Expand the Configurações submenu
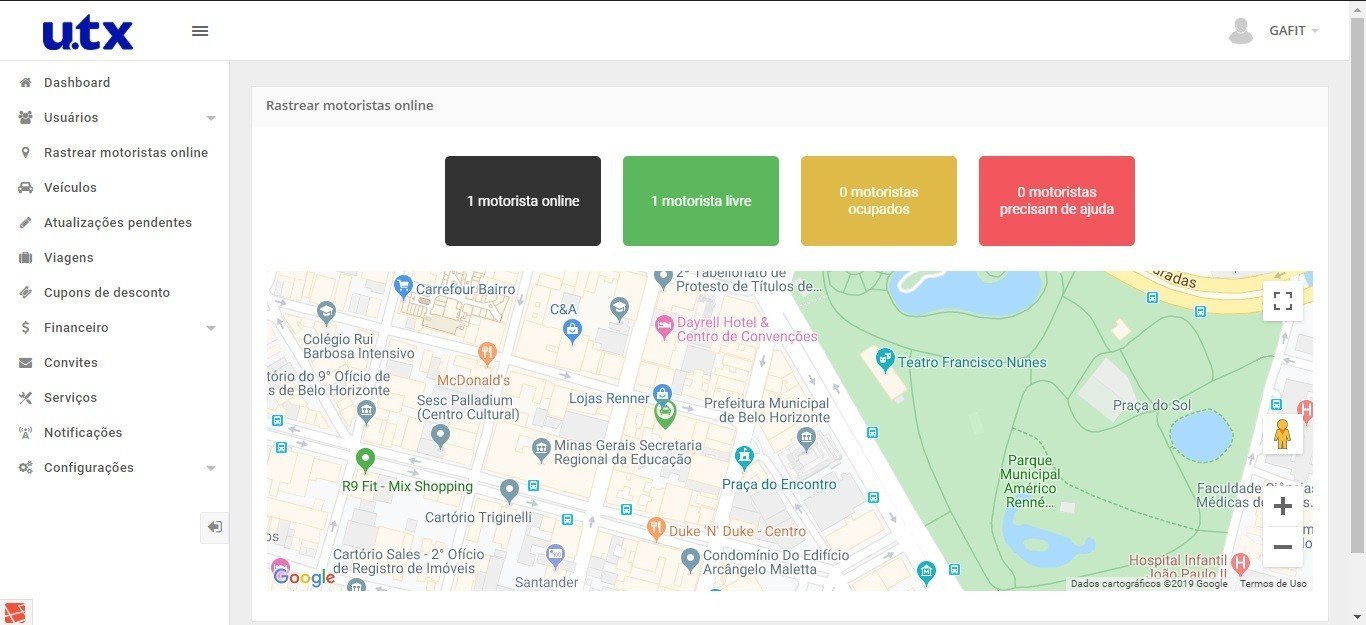Image resolution: width=1366 pixels, height=625 pixels. pyautogui.click(x=211, y=468)
